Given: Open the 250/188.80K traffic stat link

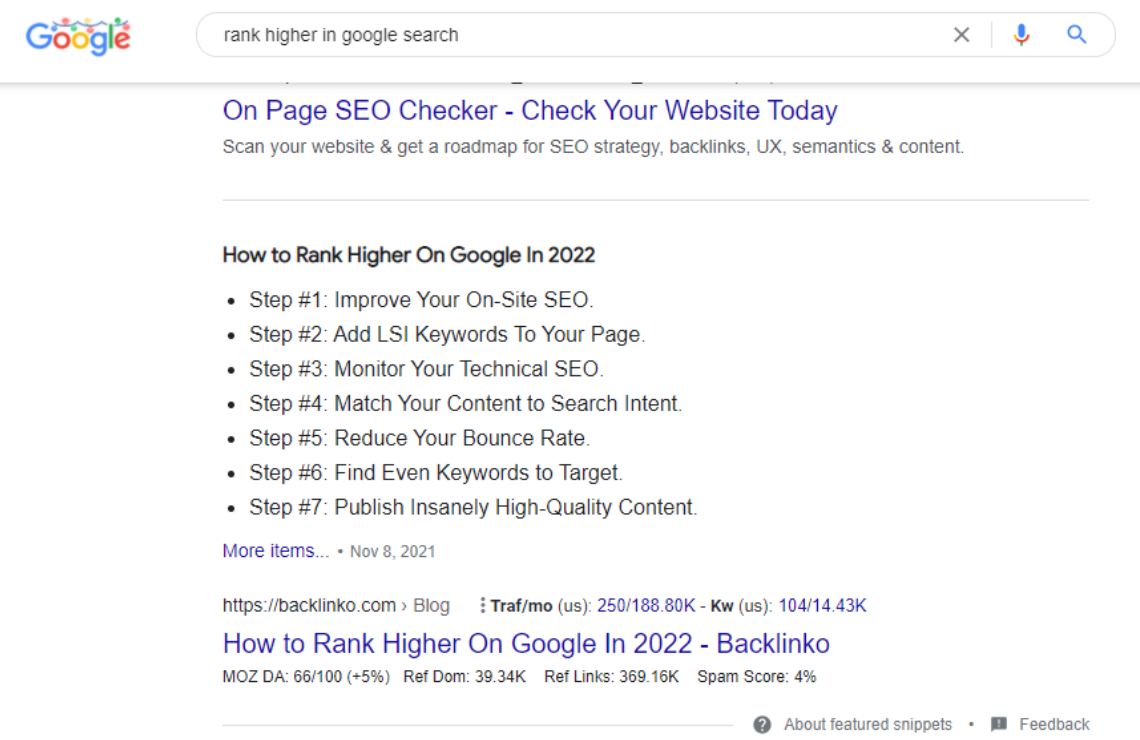Looking at the screenshot, I should pos(646,606).
